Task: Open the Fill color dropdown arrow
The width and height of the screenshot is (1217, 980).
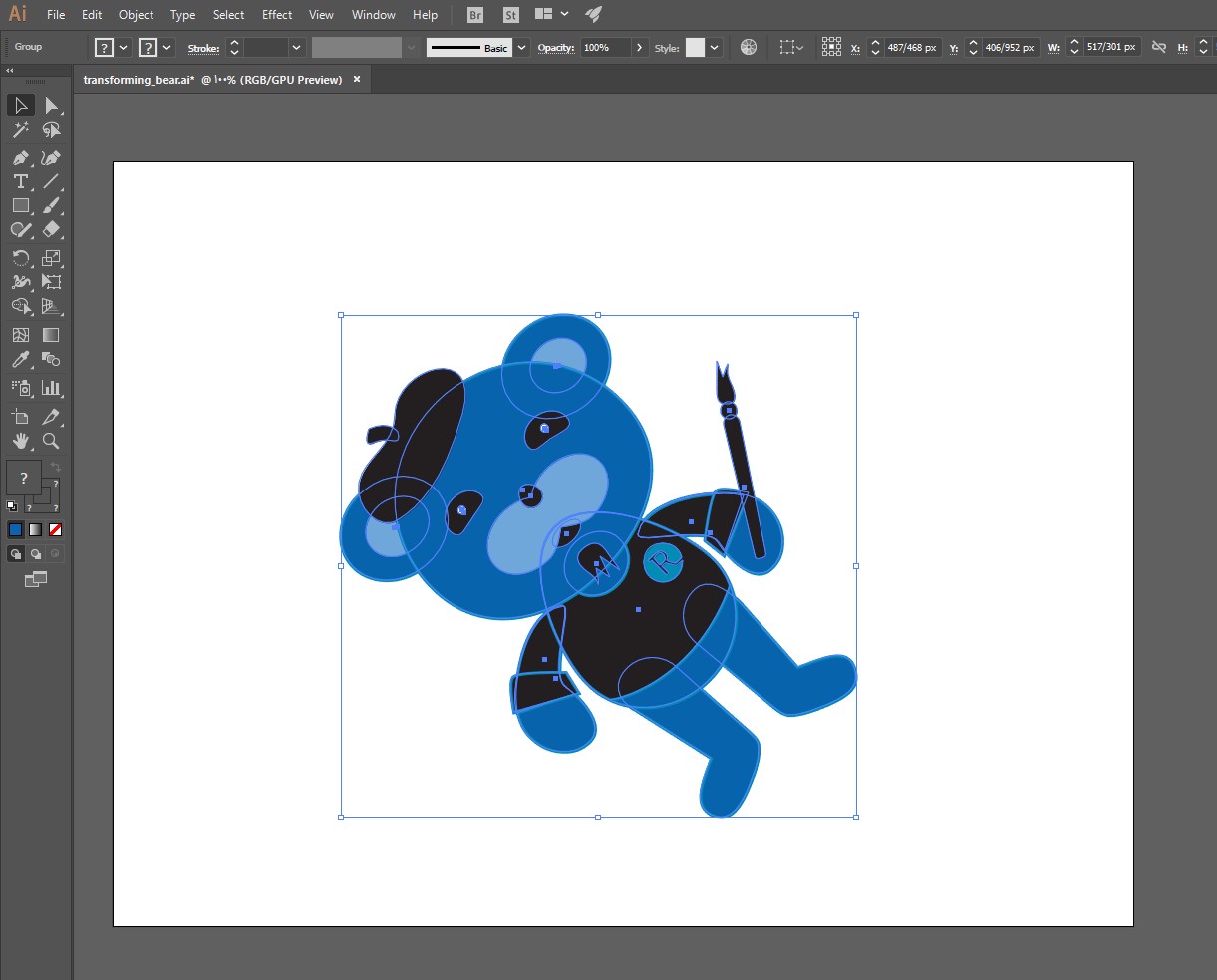Action: [x=124, y=47]
